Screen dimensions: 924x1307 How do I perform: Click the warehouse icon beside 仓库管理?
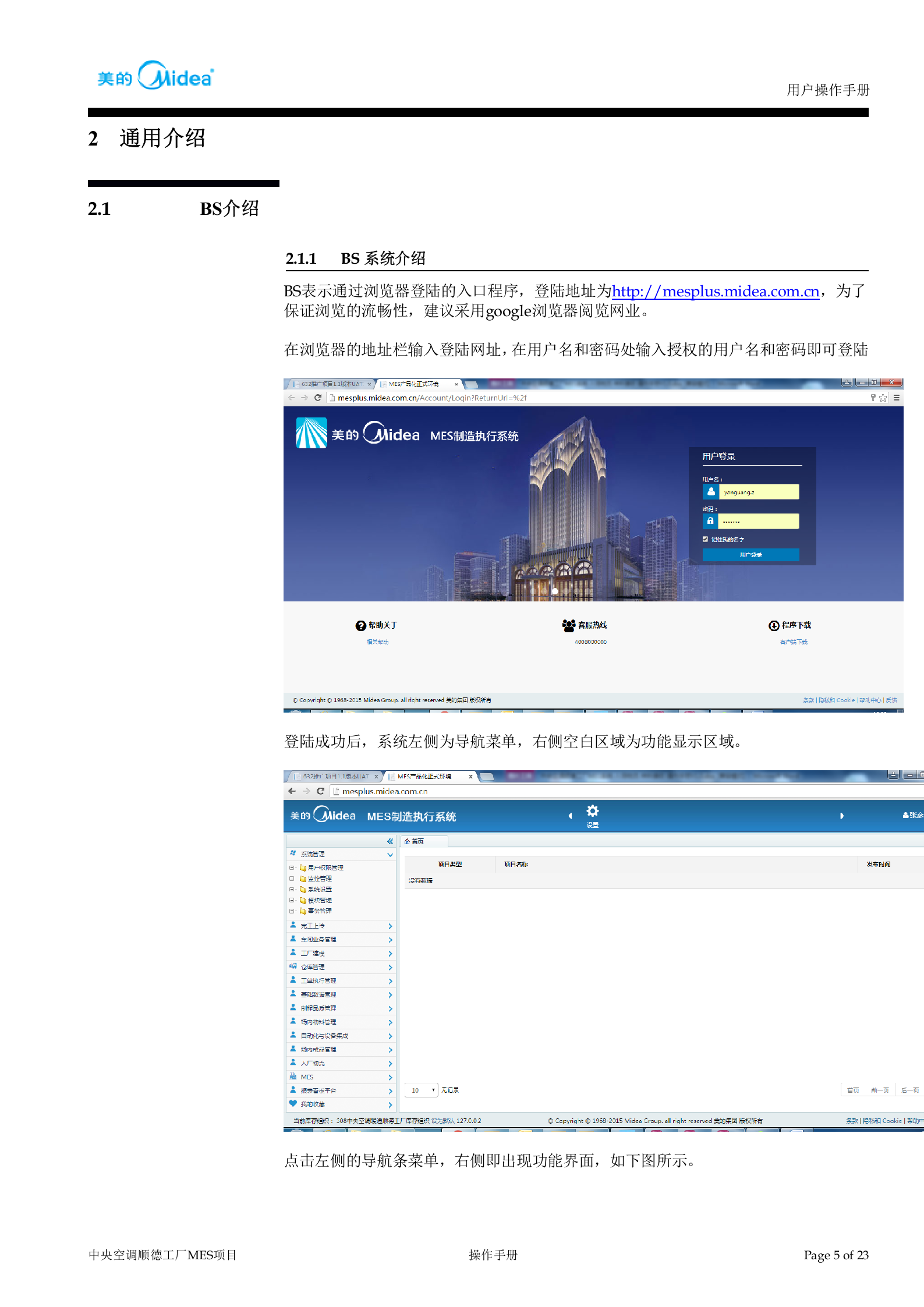coord(293,966)
